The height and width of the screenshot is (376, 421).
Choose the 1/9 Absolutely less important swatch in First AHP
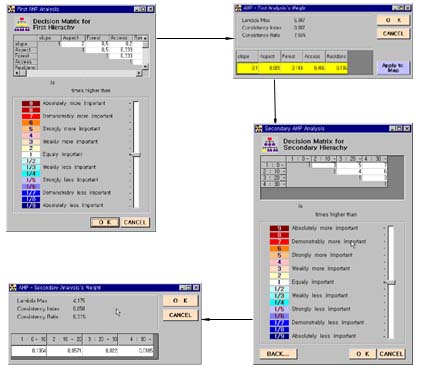coord(31,205)
